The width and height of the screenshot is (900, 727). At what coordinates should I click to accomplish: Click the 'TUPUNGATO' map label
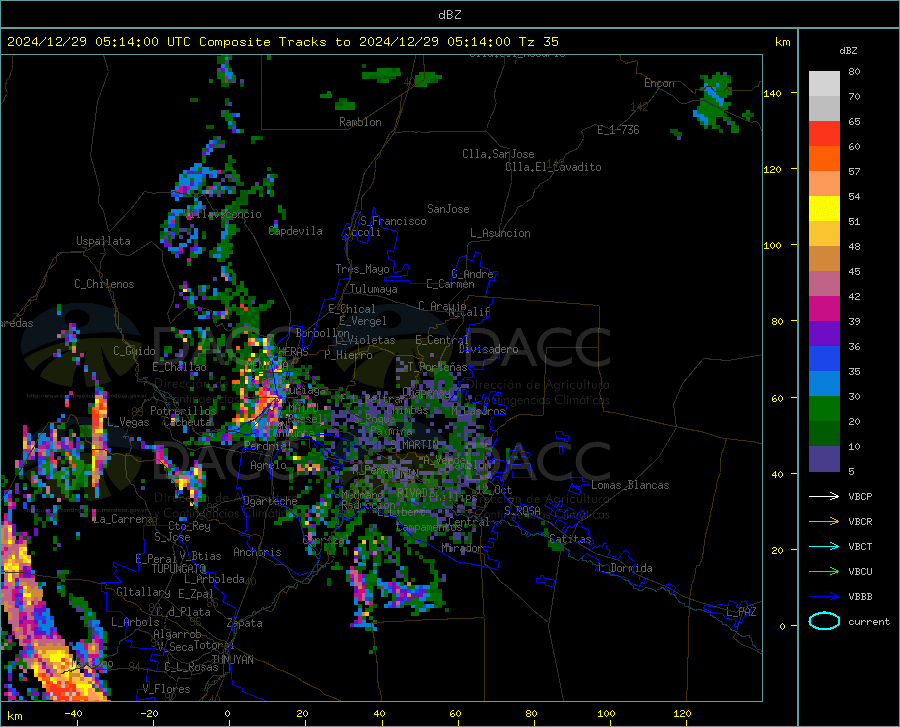click(179, 569)
